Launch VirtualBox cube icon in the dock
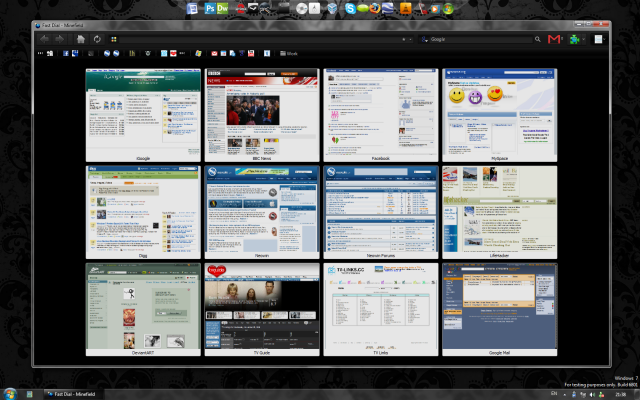 click(x=332, y=8)
